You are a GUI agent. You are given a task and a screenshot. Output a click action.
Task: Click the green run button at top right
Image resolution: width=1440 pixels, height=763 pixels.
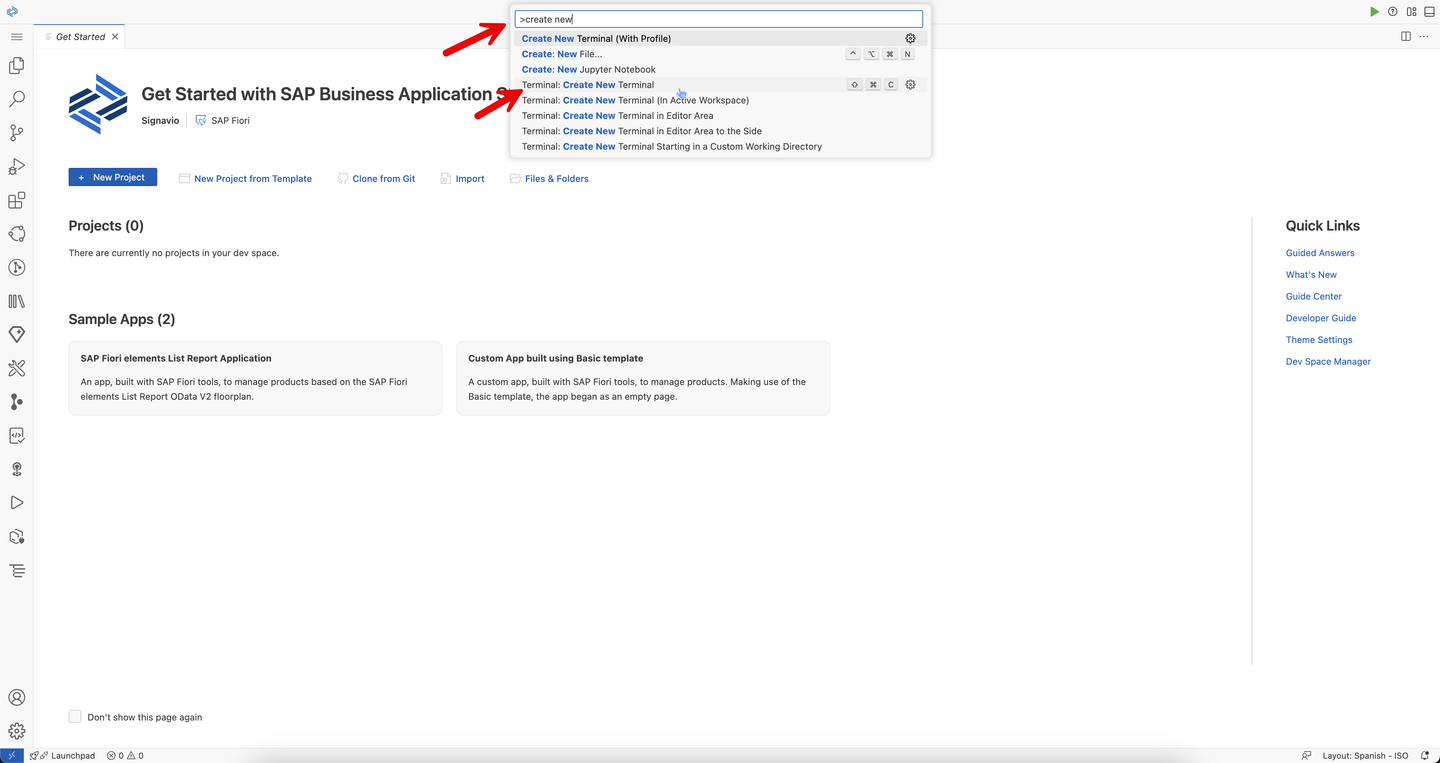point(1374,12)
